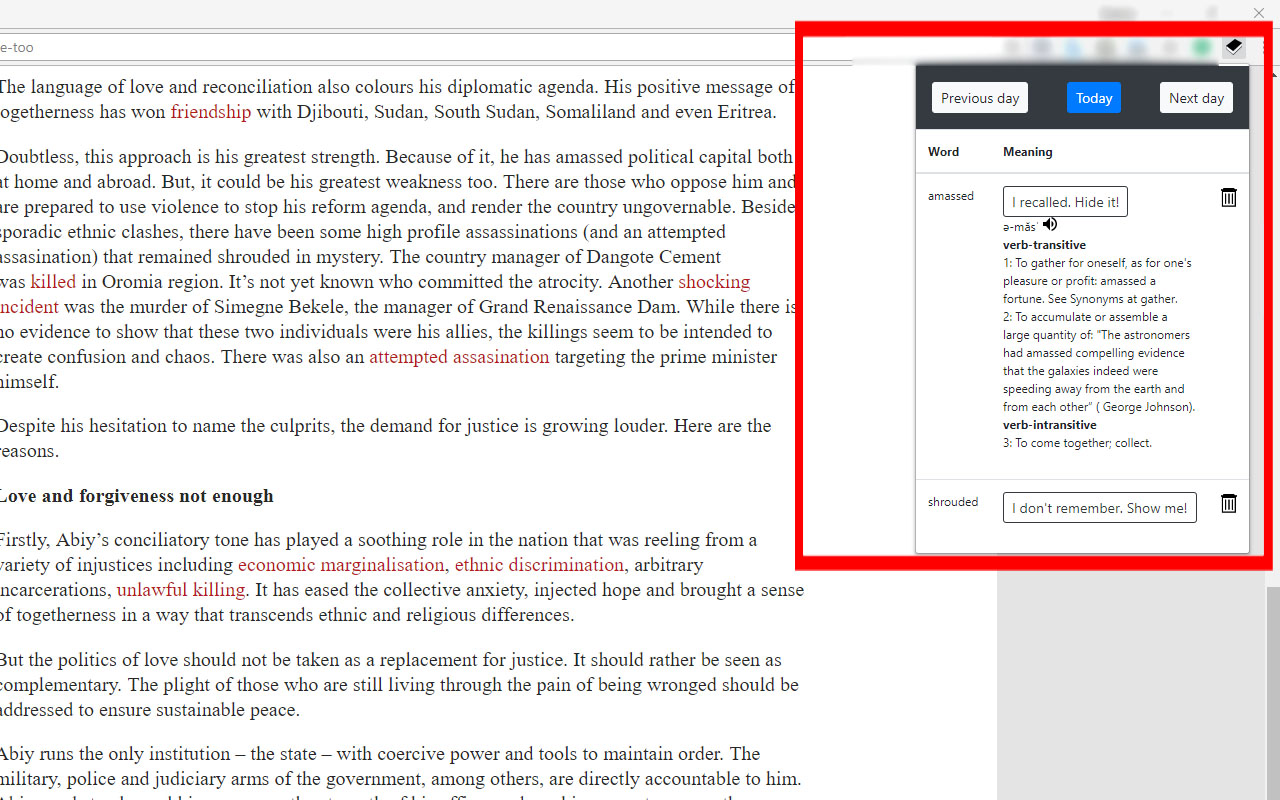Click the blue extension icon in the toolbar
Image resolution: width=1280 pixels, height=800 pixels.
[1072, 47]
